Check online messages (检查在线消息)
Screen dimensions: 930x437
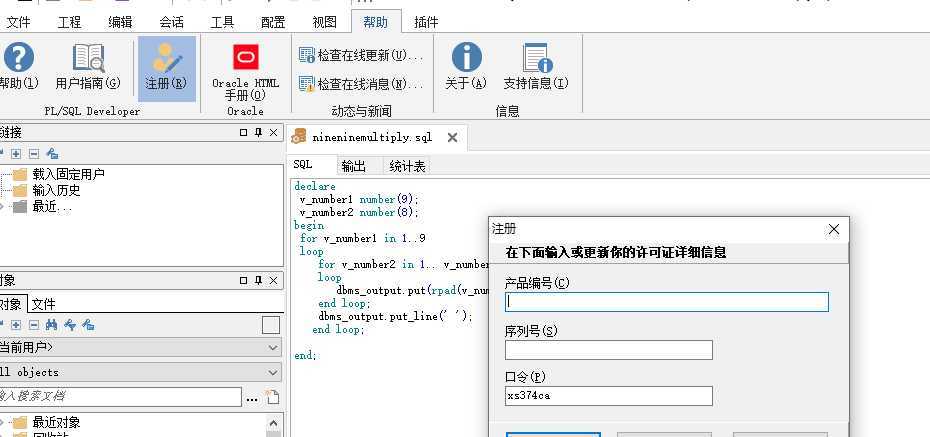pyautogui.click(x=361, y=84)
